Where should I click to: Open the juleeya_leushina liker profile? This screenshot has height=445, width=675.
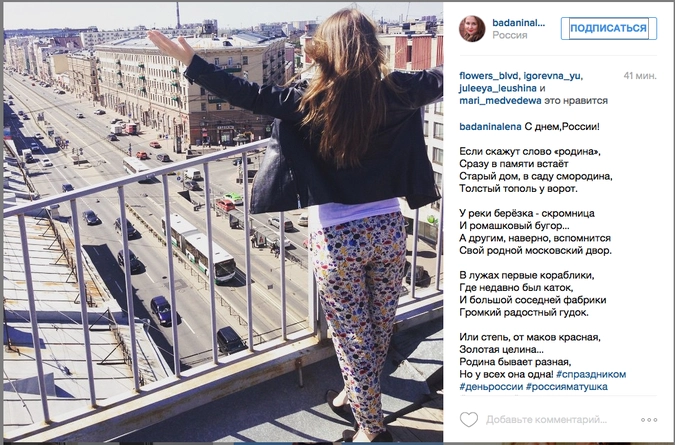[x=498, y=88]
